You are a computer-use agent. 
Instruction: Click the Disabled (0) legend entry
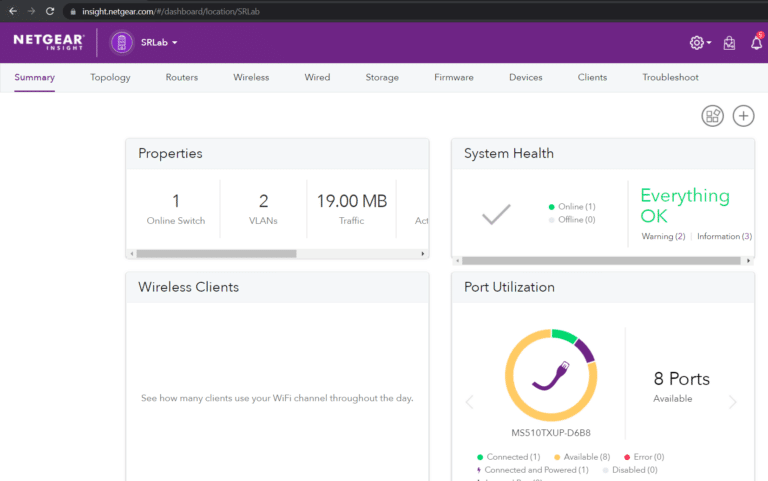point(630,470)
